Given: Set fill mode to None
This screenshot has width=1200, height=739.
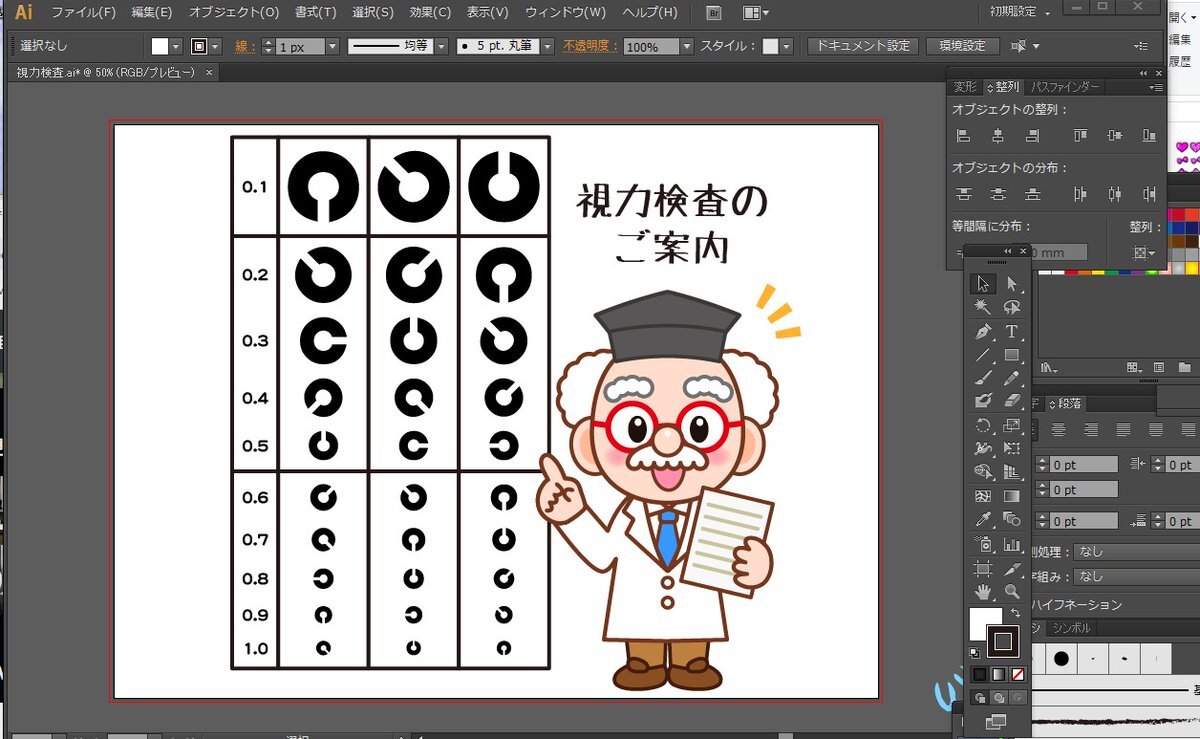Looking at the screenshot, I should 1018,674.
